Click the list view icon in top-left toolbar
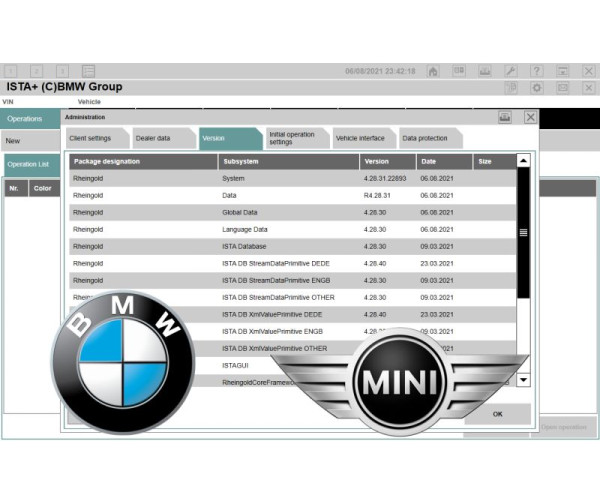Image resolution: width=600 pixels, height=504 pixels. pyautogui.click(x=88, y=71)
